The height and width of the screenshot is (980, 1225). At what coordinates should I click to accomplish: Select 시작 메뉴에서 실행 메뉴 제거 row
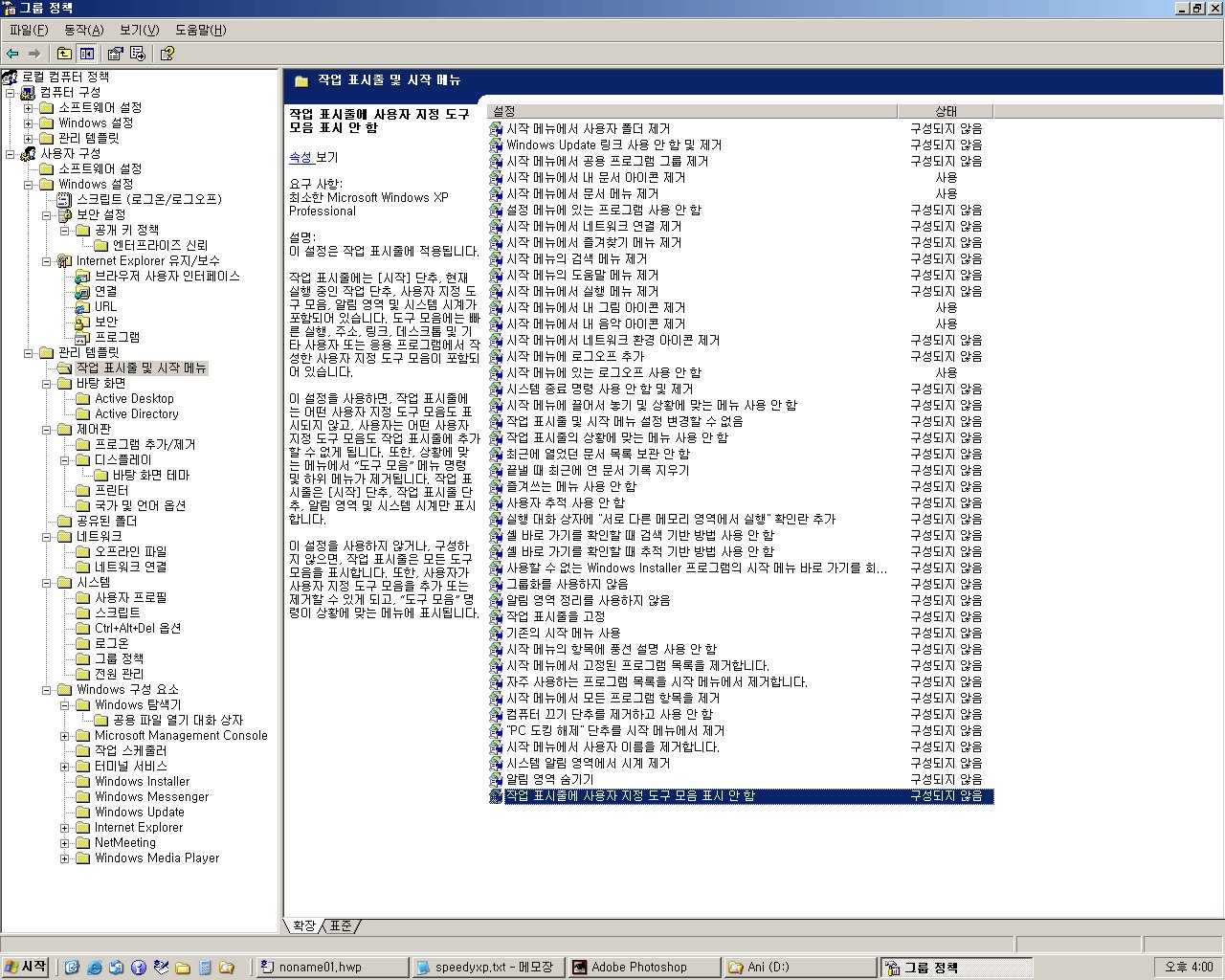pyautogui.click(x=741, y=291)
